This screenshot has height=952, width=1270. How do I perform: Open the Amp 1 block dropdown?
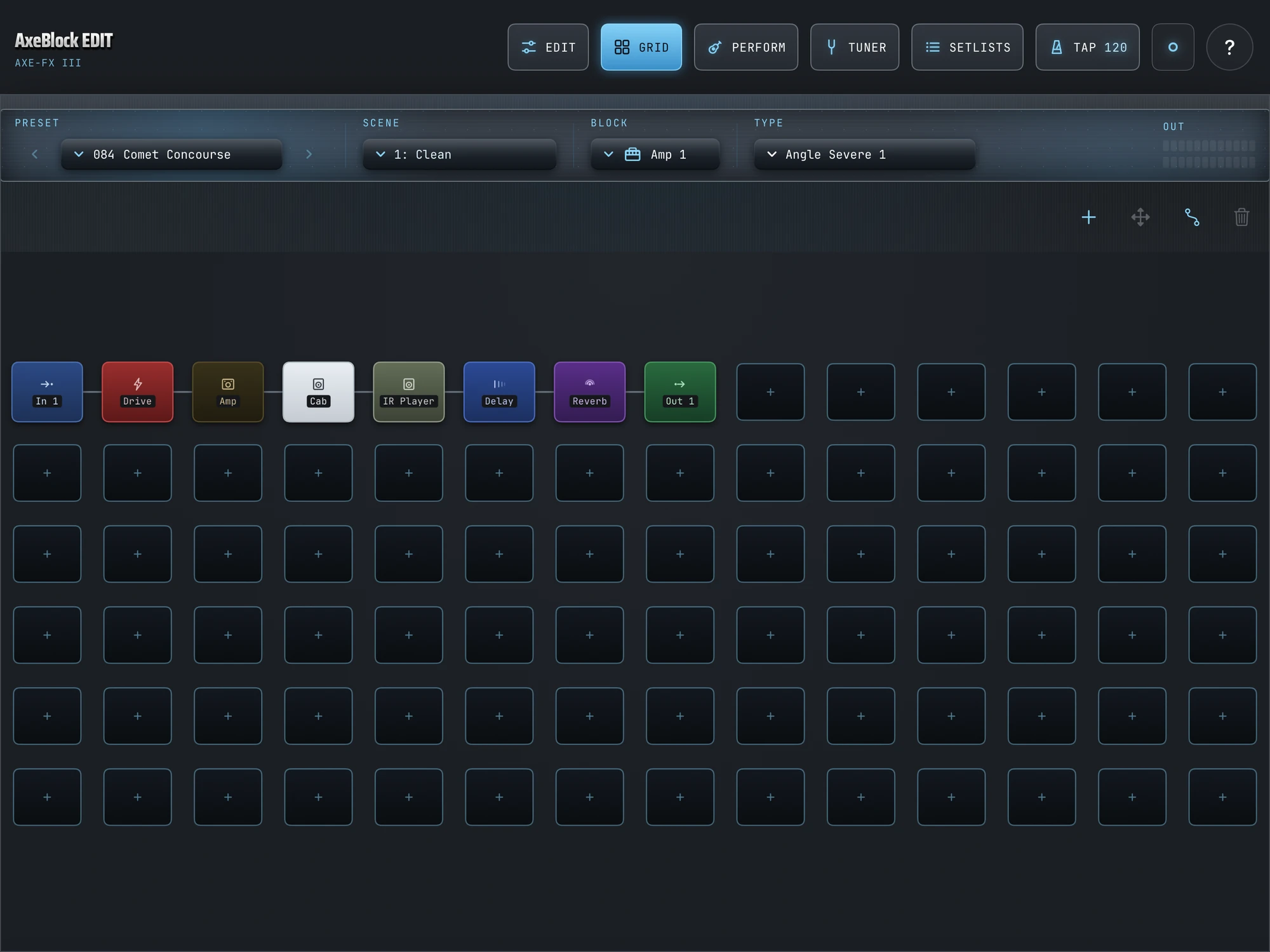[655, 154]
